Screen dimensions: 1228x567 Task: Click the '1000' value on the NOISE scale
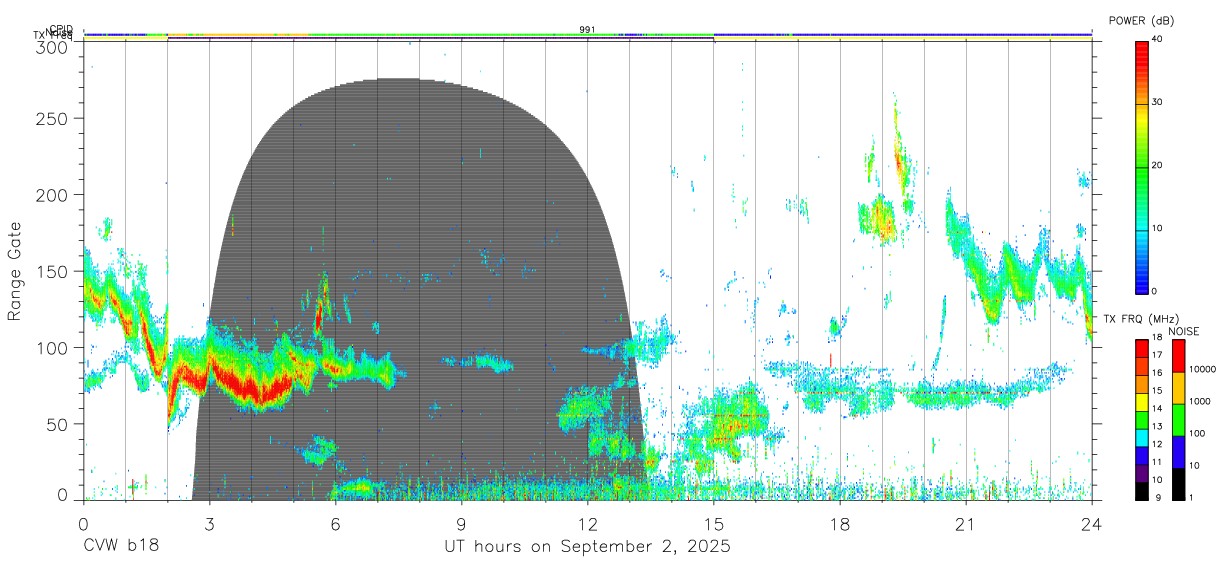coord(1200,403)
